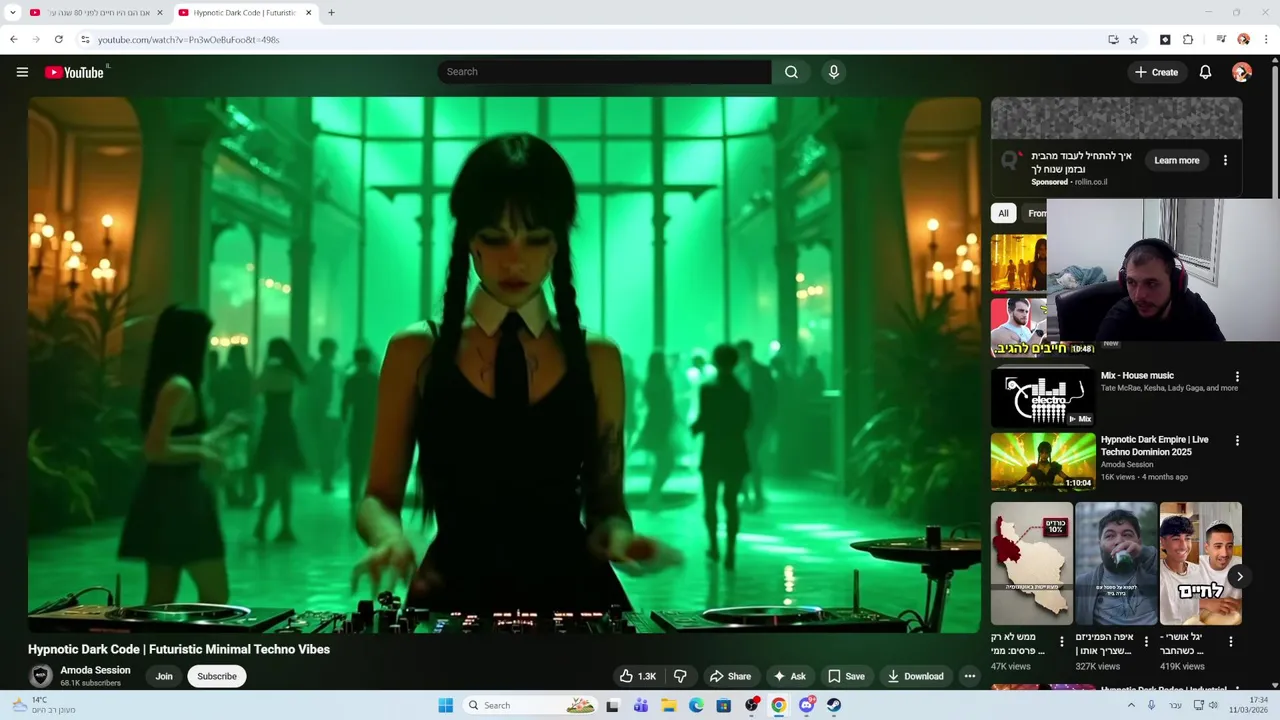1280x720 pixels.
Task: Go to next Shorts with the arrow
Action: [1239, 576]
